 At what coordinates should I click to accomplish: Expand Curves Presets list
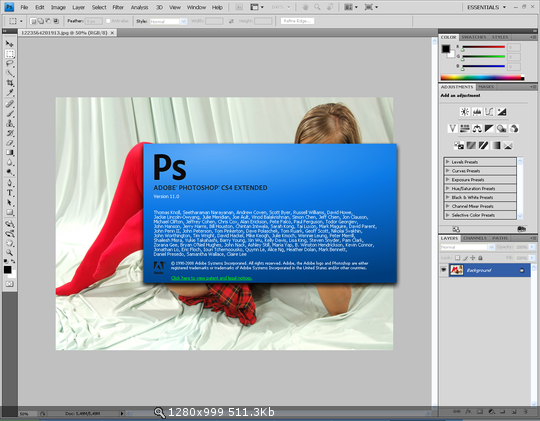(x=448, y=171)
